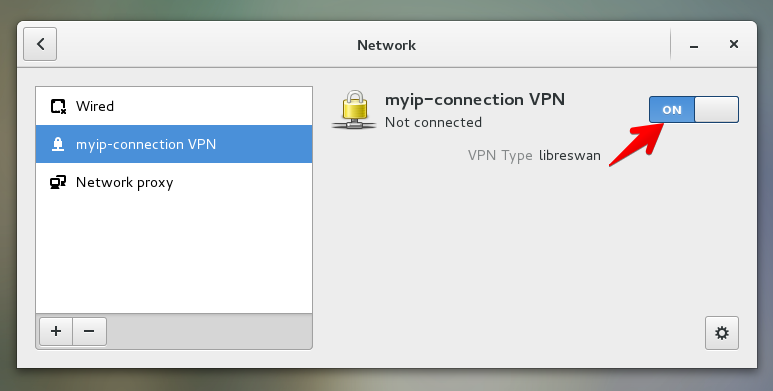The height and width of the screenshot is (391, 773).
Task: Select Wired in the network list
Action: point(174,106)
